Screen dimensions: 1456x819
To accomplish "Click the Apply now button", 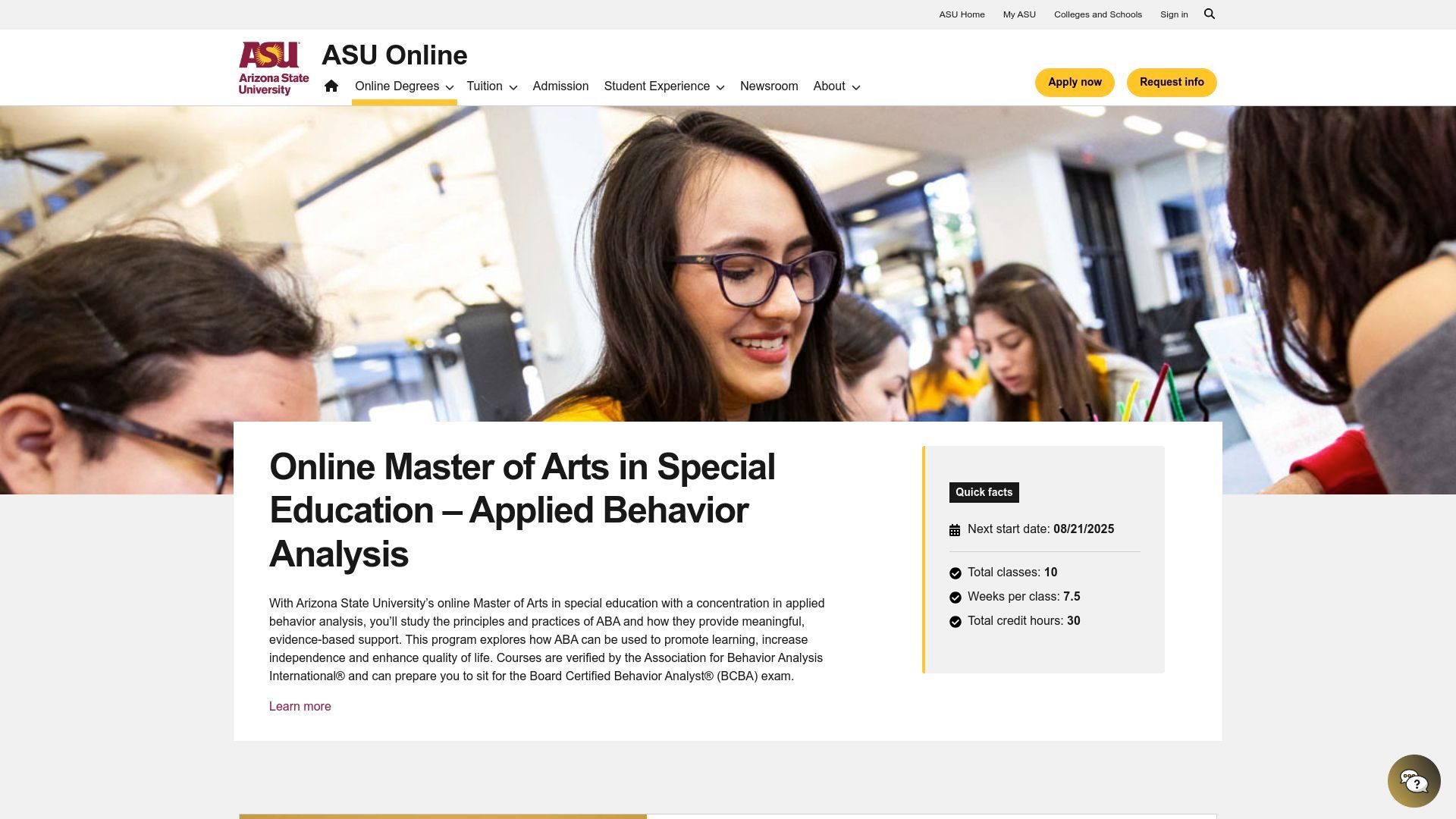I will 1075,82.
